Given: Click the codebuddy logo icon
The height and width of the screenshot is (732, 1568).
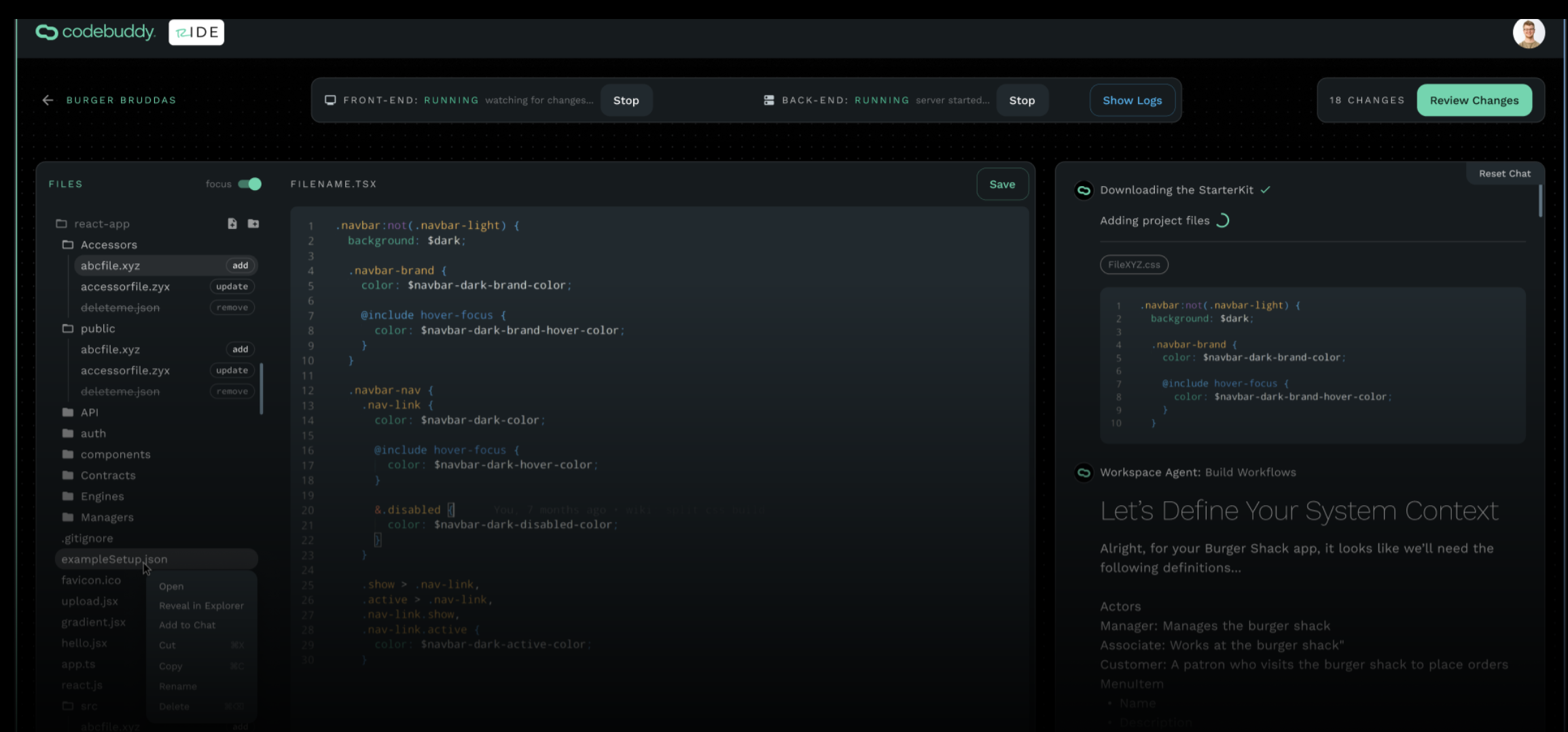Looking at the screenshot, I should [47, 32].
